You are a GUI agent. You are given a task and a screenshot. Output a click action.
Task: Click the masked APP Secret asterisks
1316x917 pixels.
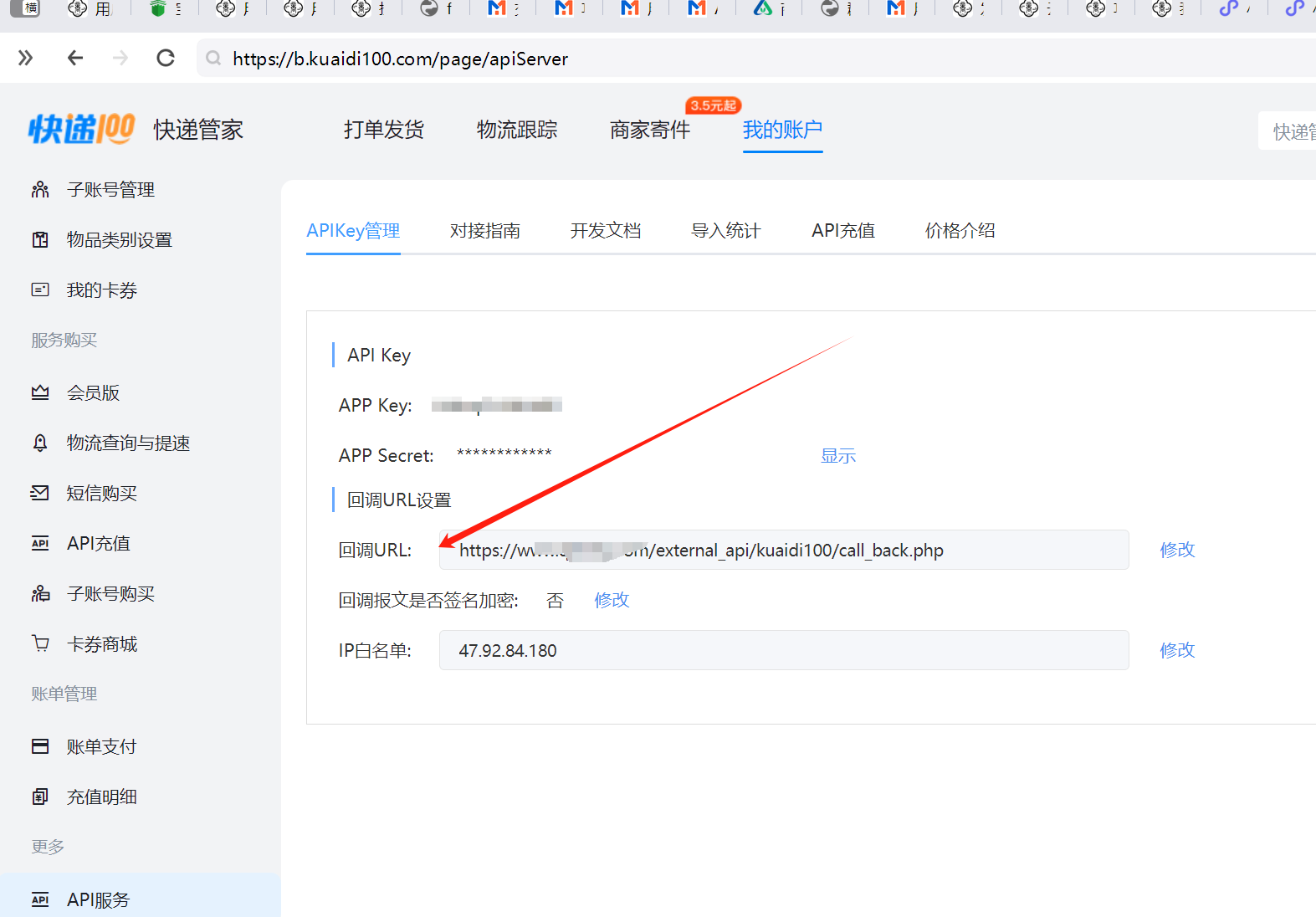tap(504, 454)
